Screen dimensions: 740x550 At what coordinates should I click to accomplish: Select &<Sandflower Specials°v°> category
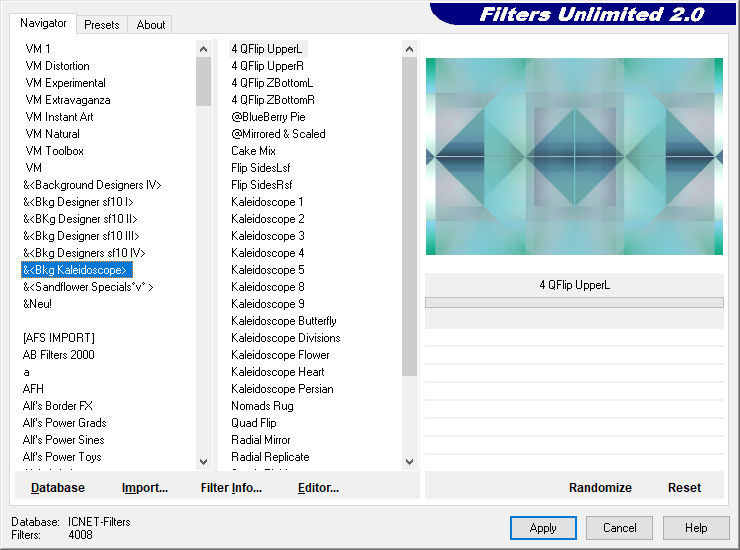[x=88, y=287]
